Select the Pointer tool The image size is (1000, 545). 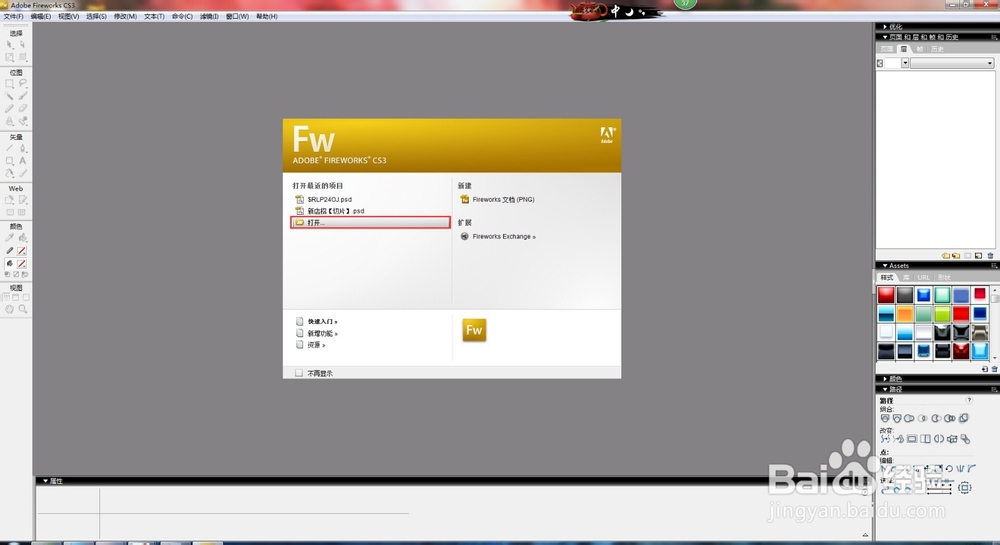(10, 45)
